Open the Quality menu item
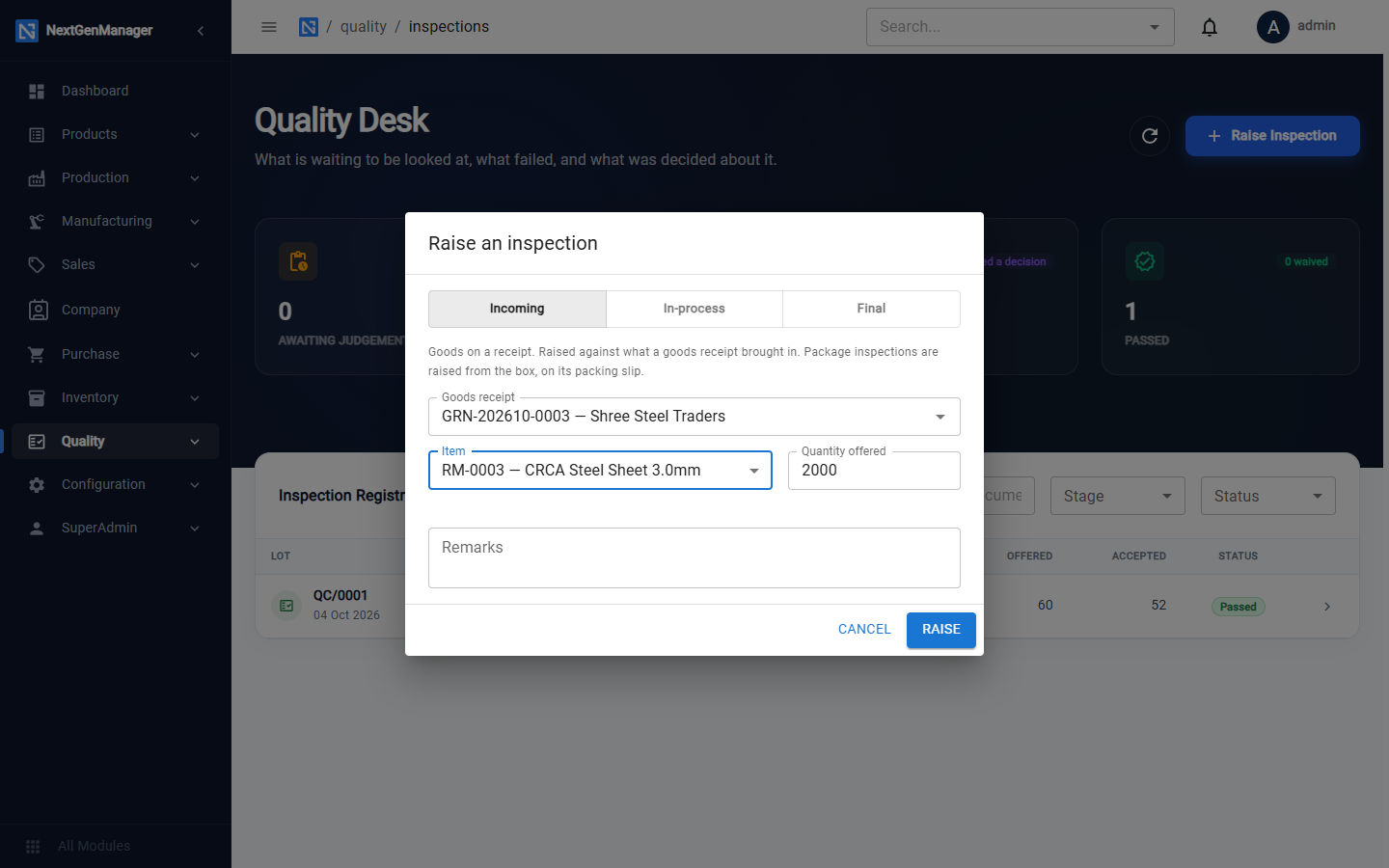 (116, 442)
